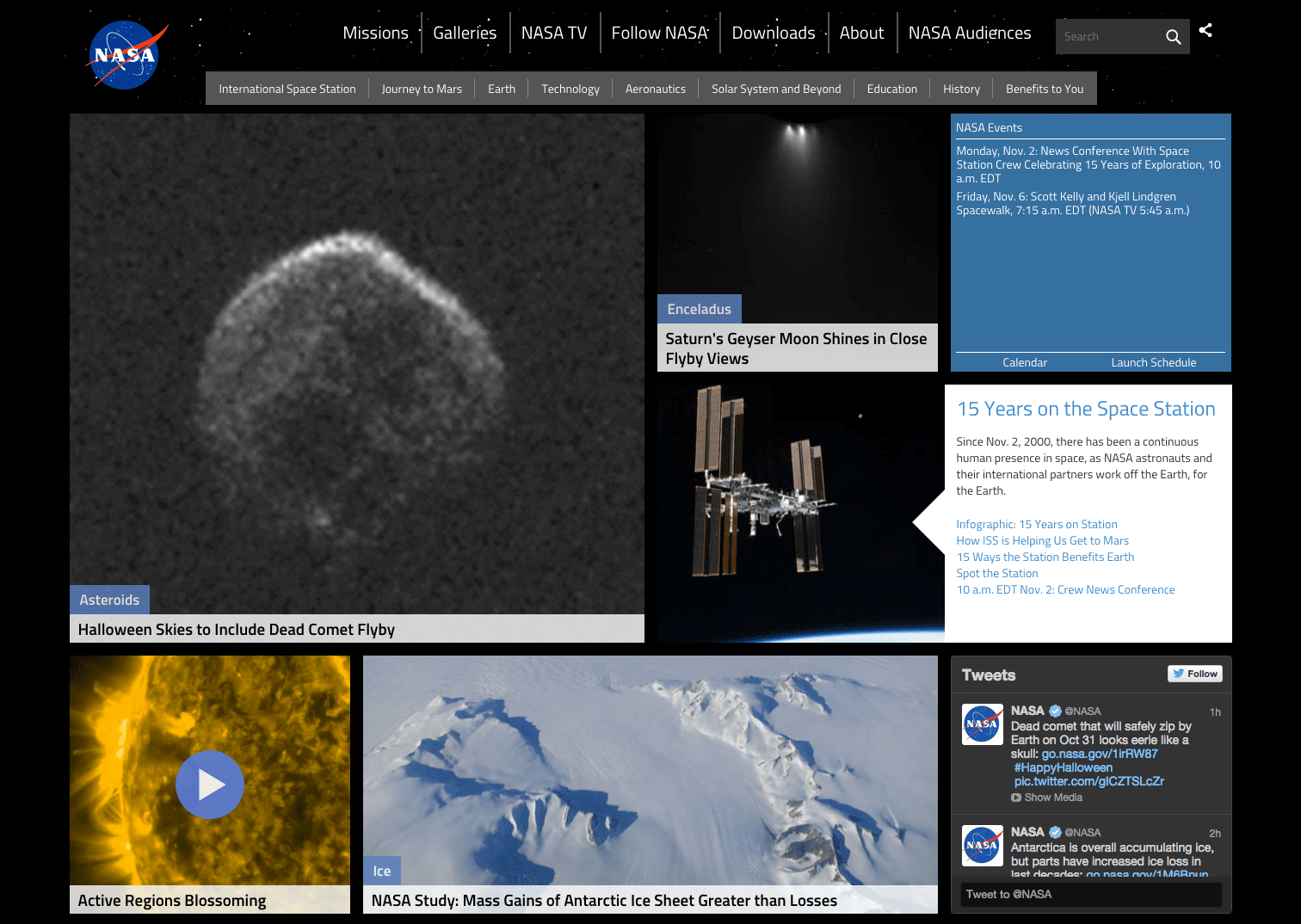Click the Ice category tag

(x=382, y=871)
